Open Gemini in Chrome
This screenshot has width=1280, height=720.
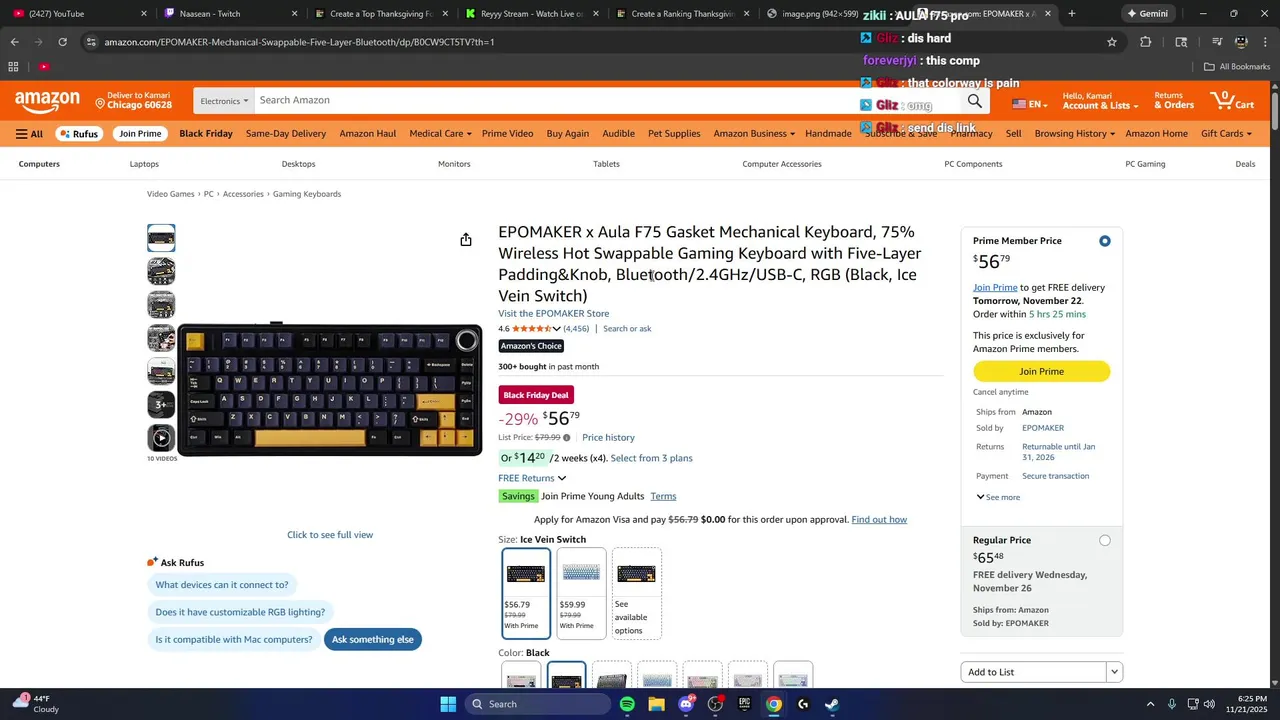click(1147, 14)
